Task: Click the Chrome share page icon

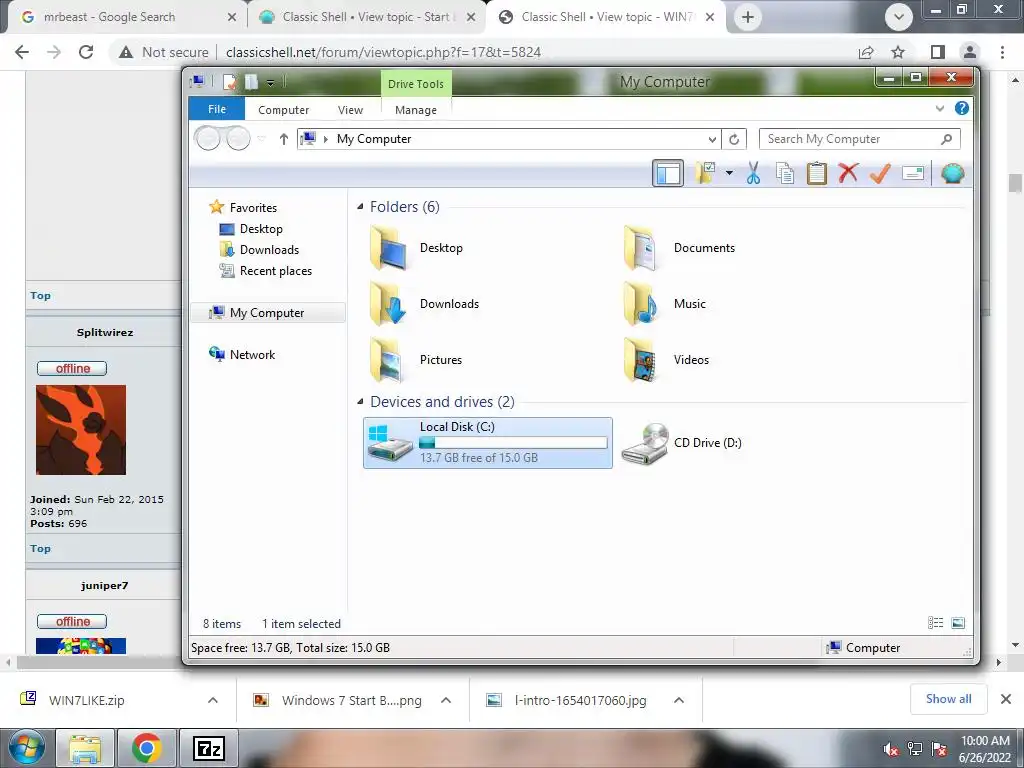Action: click(866, 52)
